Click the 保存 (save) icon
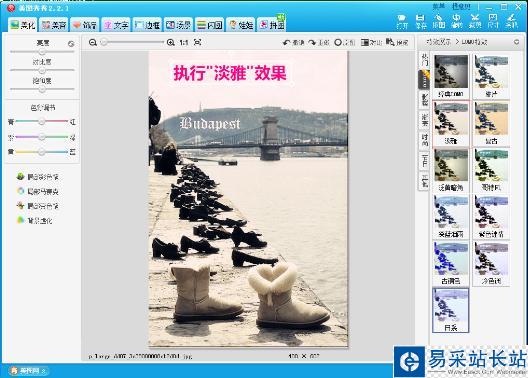Screen dimensions: 528x378 tap(420, 21)
